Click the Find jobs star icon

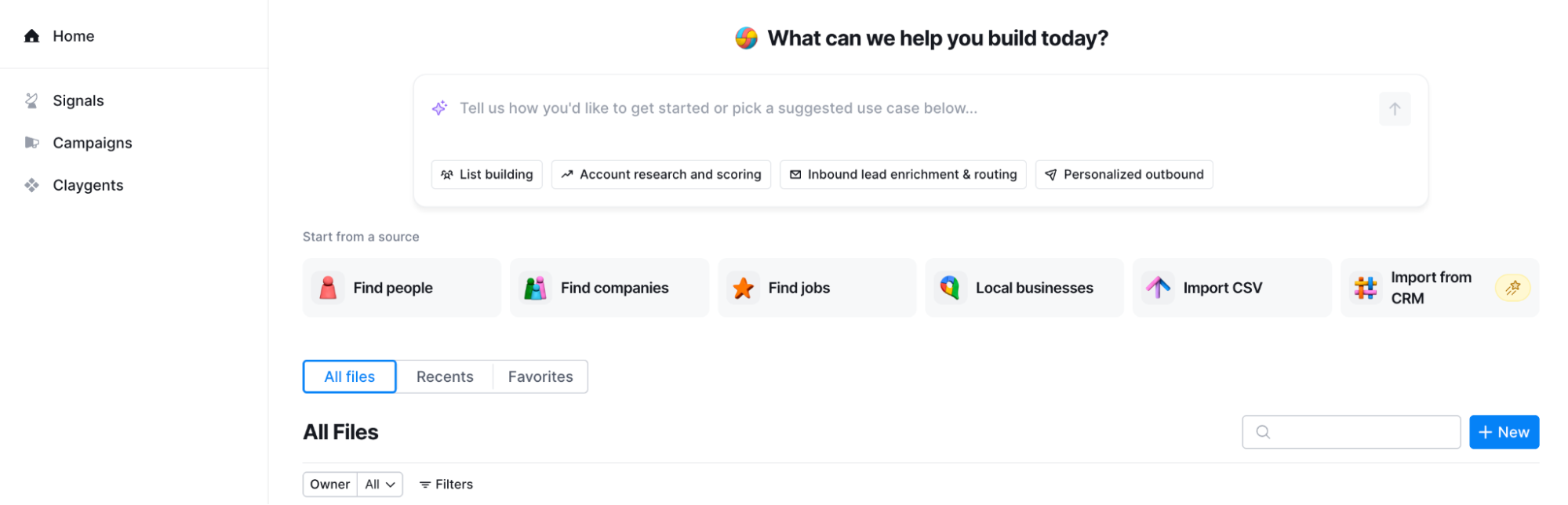pyautogui.click(x=743, y=288)
